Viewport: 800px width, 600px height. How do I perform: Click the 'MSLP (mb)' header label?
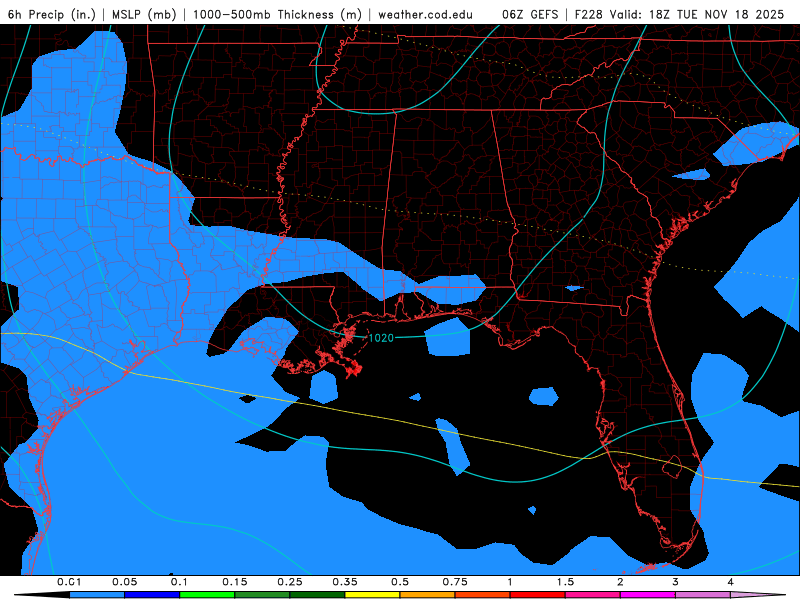pyautogui.click(x=144, y=14)
